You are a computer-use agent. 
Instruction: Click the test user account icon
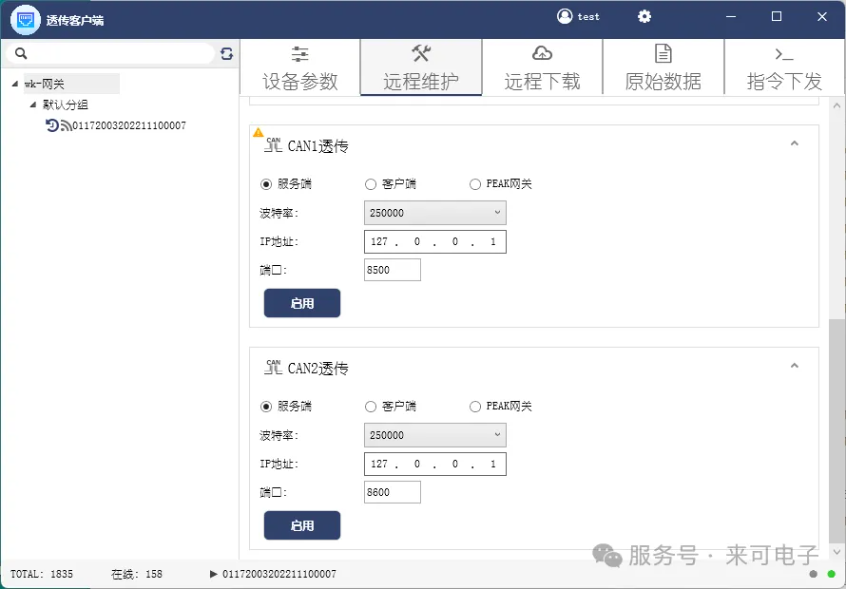coord(564,16)
